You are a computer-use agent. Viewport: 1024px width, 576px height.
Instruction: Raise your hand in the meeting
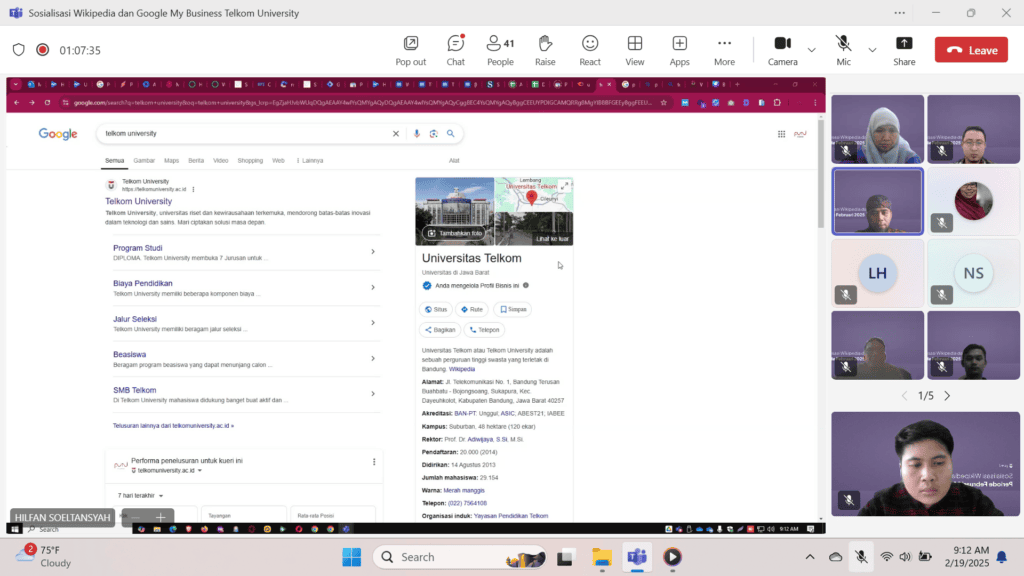545,50
